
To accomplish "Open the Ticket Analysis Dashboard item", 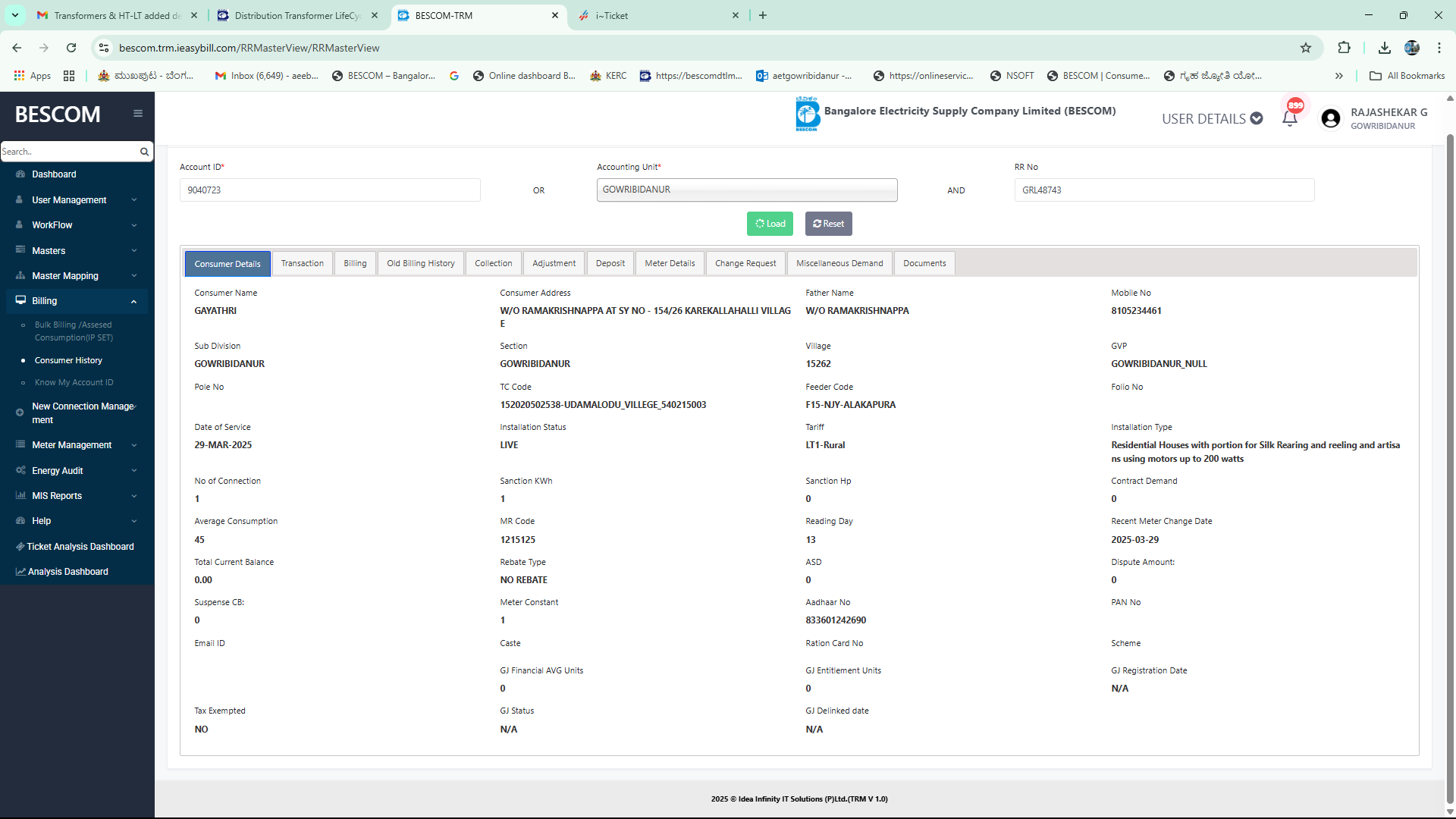I will [76, 547].
